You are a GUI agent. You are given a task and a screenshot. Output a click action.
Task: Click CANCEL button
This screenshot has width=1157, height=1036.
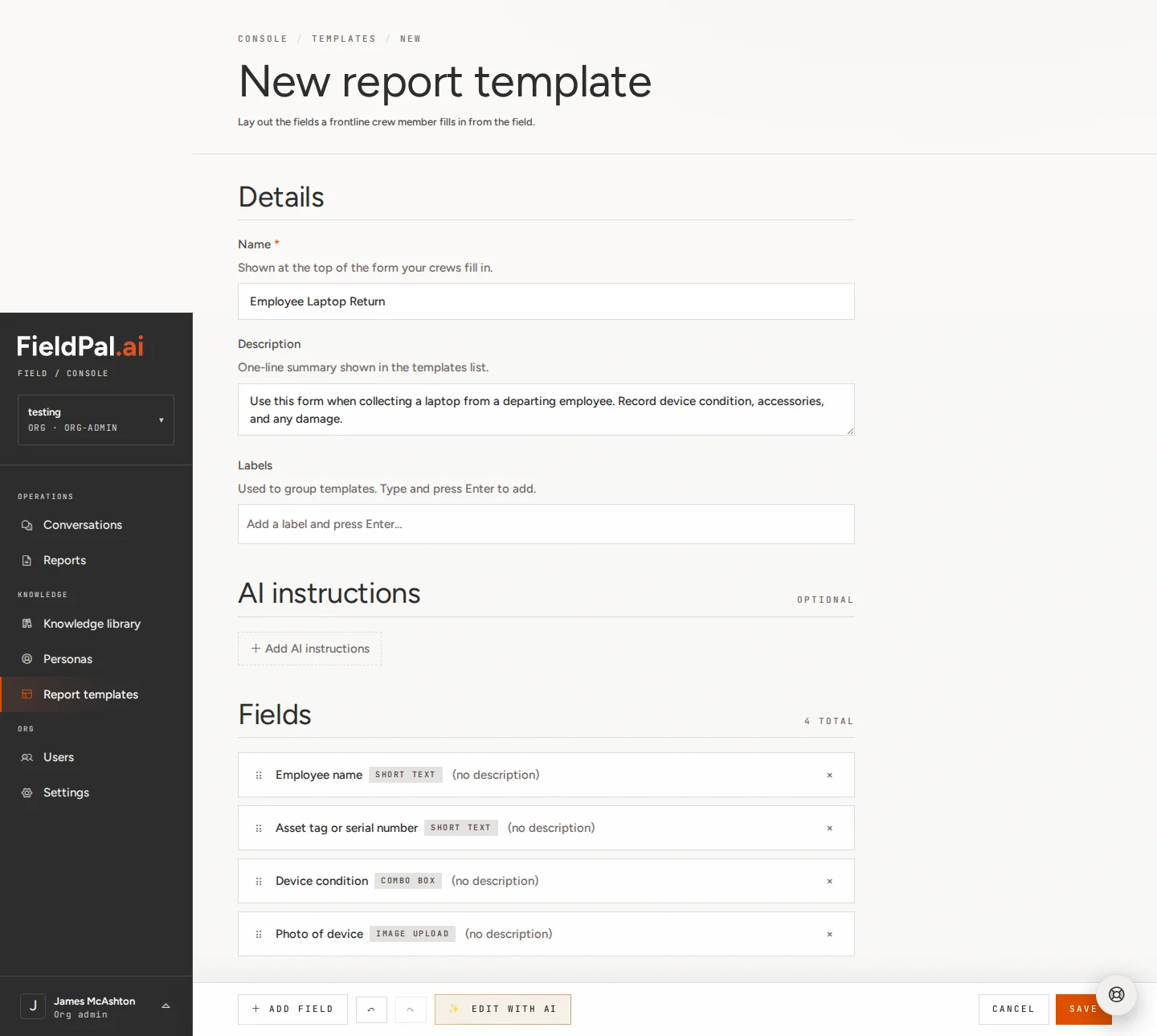coord(1013,1009)
